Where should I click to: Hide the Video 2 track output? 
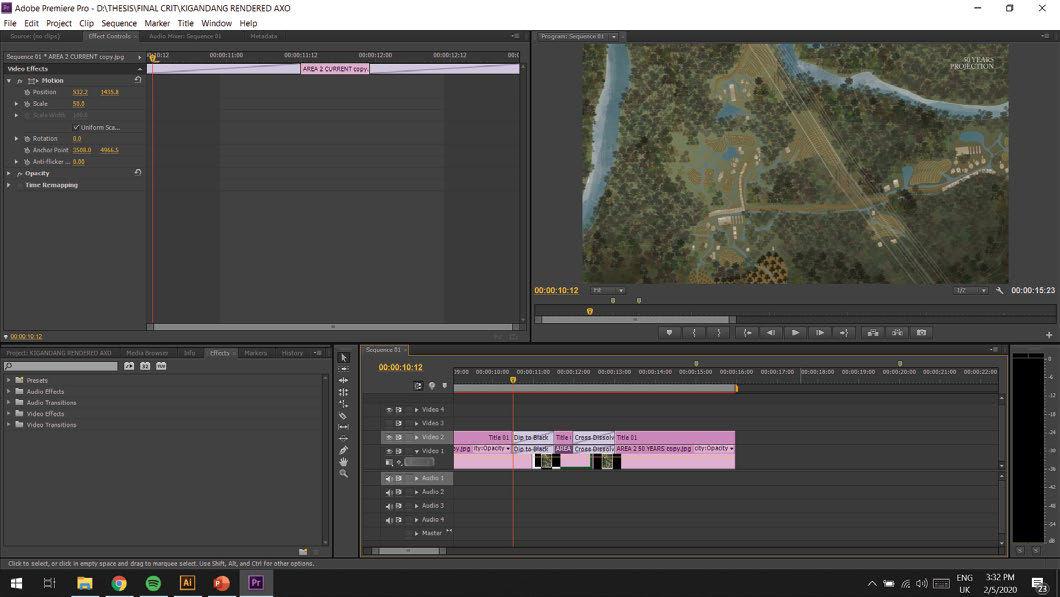(389, 438)
